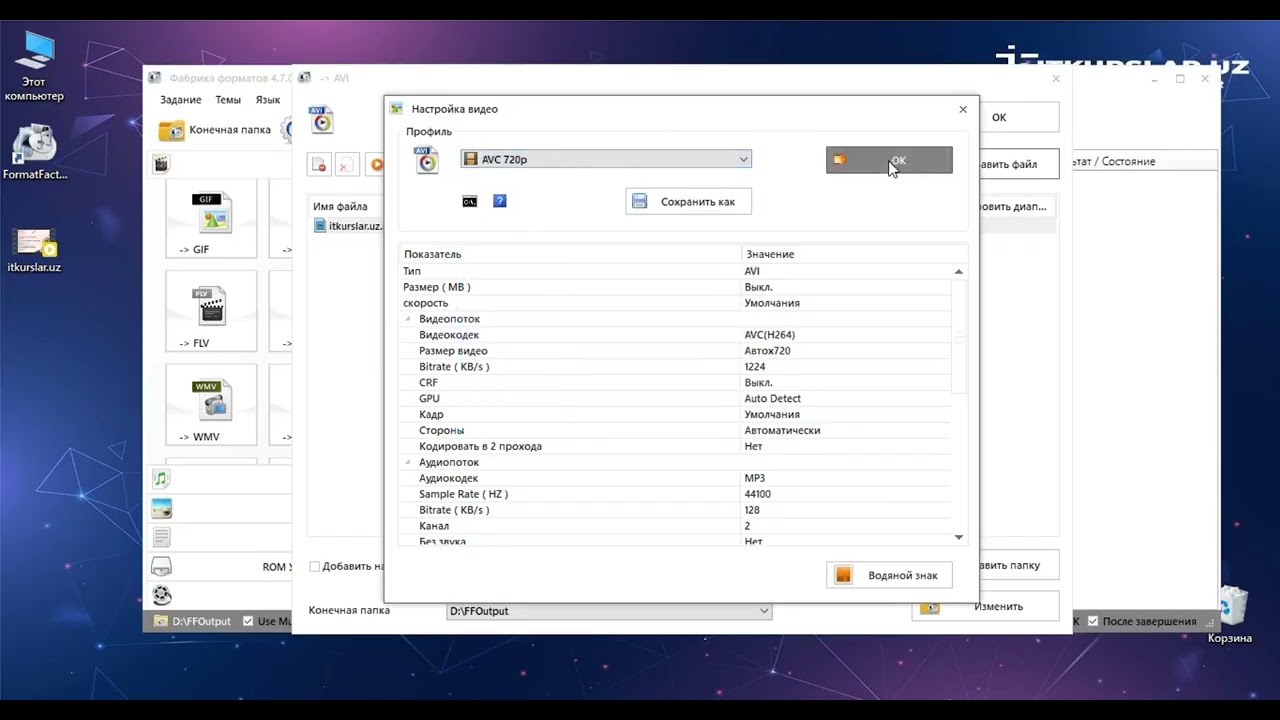
Task: Select the Видеокодек value AVC(H264)
Action: pyautogui.click(x=770, y=335)
